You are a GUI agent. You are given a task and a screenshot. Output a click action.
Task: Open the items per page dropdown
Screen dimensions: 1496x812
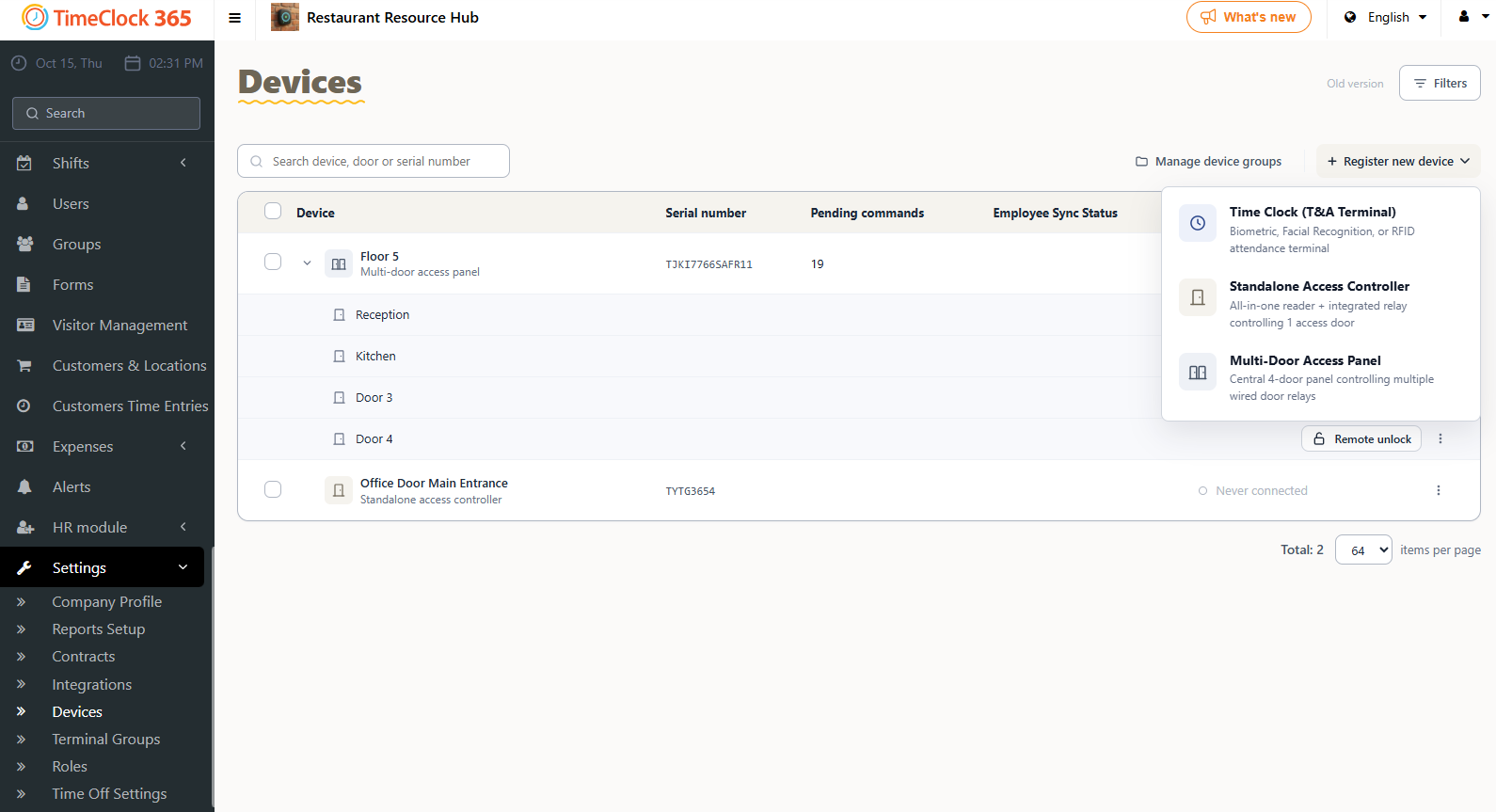pos(1363,550)
